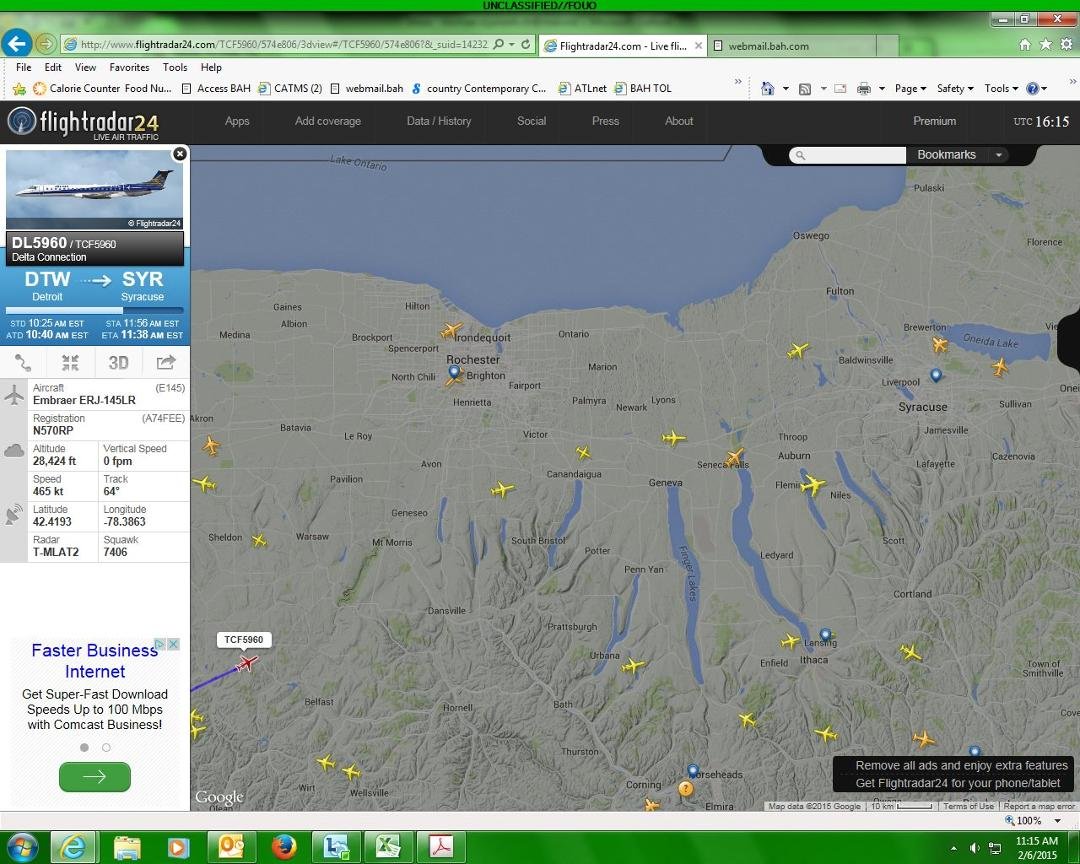Open the command bar Tools dropdown
This screenshot has height=864, width=1080.
coord(1001,88)
